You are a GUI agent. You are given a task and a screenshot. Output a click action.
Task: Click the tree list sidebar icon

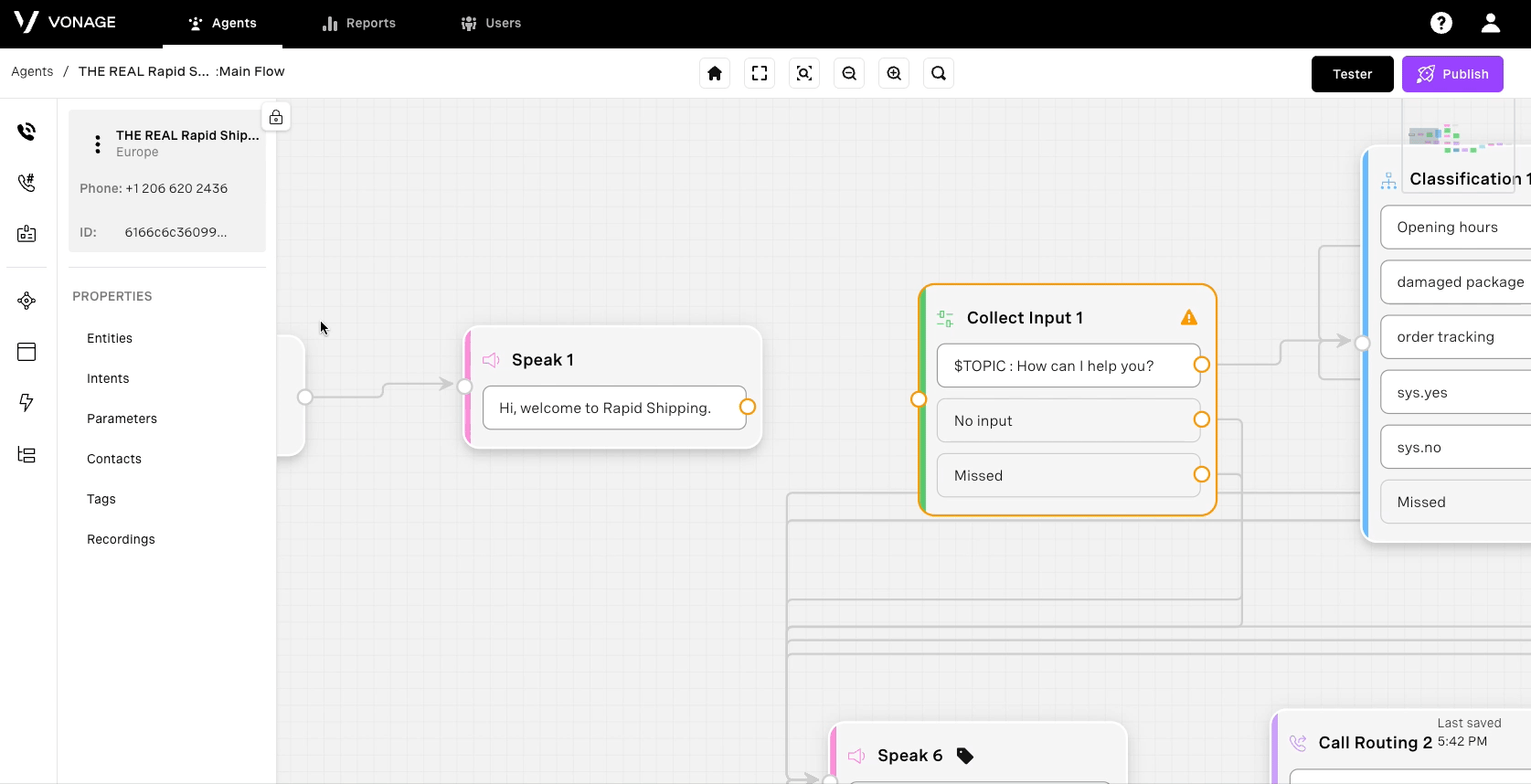[27, 455]
